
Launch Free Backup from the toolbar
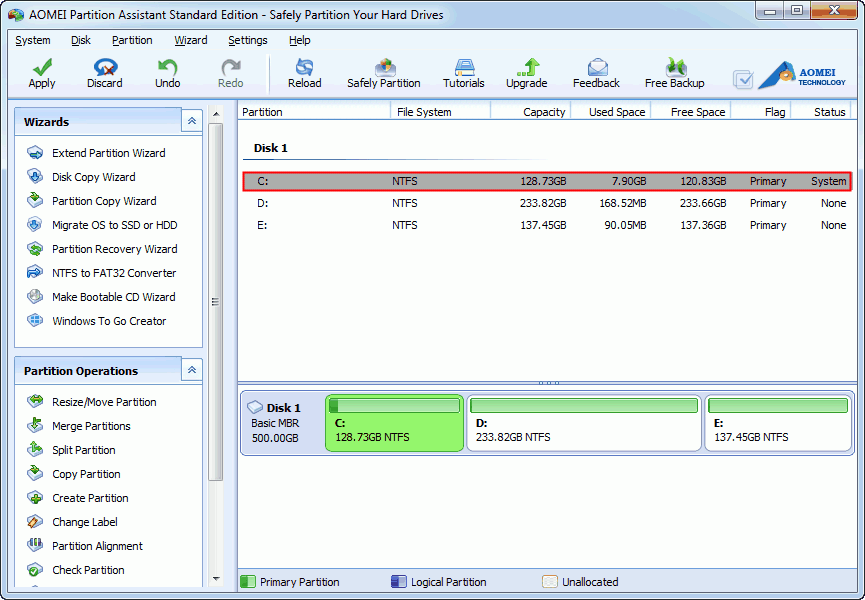tap(674, 72)
